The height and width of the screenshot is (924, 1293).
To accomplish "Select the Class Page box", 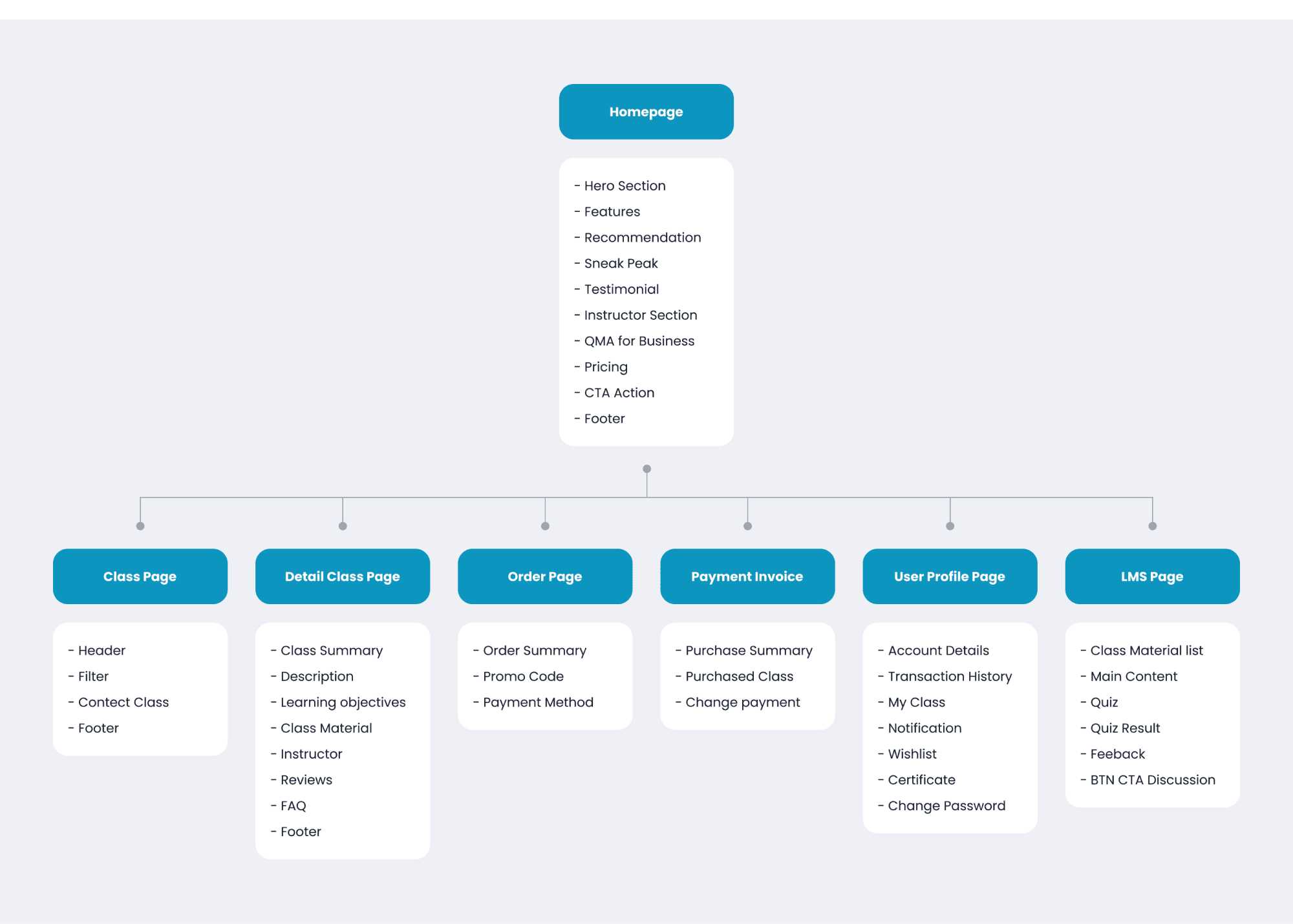I will point(140,576).
